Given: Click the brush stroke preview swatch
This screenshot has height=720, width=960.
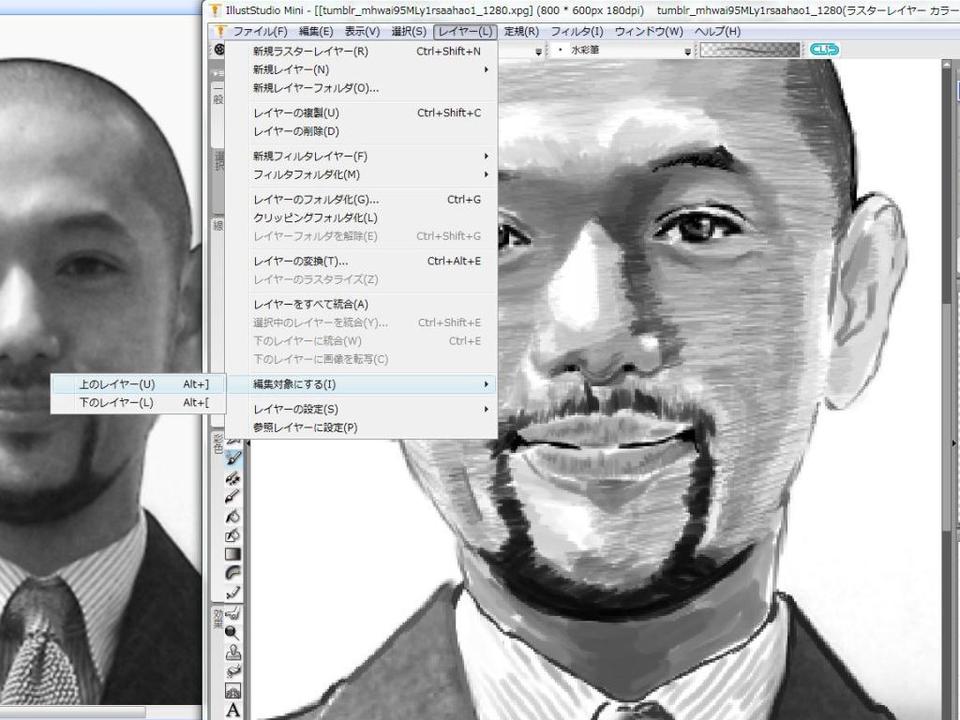Looking at the screenshot, I should 749,50.
